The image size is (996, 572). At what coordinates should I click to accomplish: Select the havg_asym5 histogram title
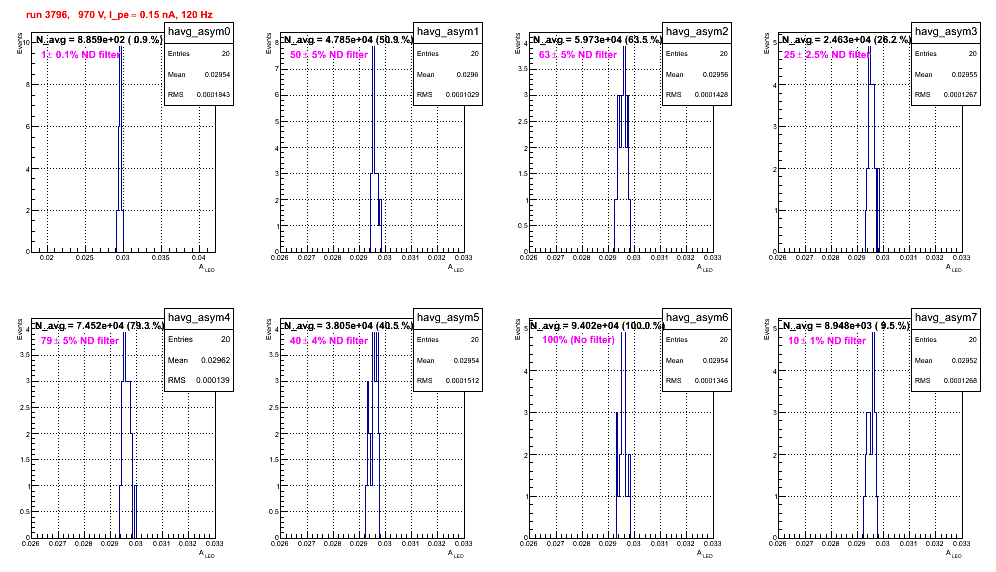[448, 318]
